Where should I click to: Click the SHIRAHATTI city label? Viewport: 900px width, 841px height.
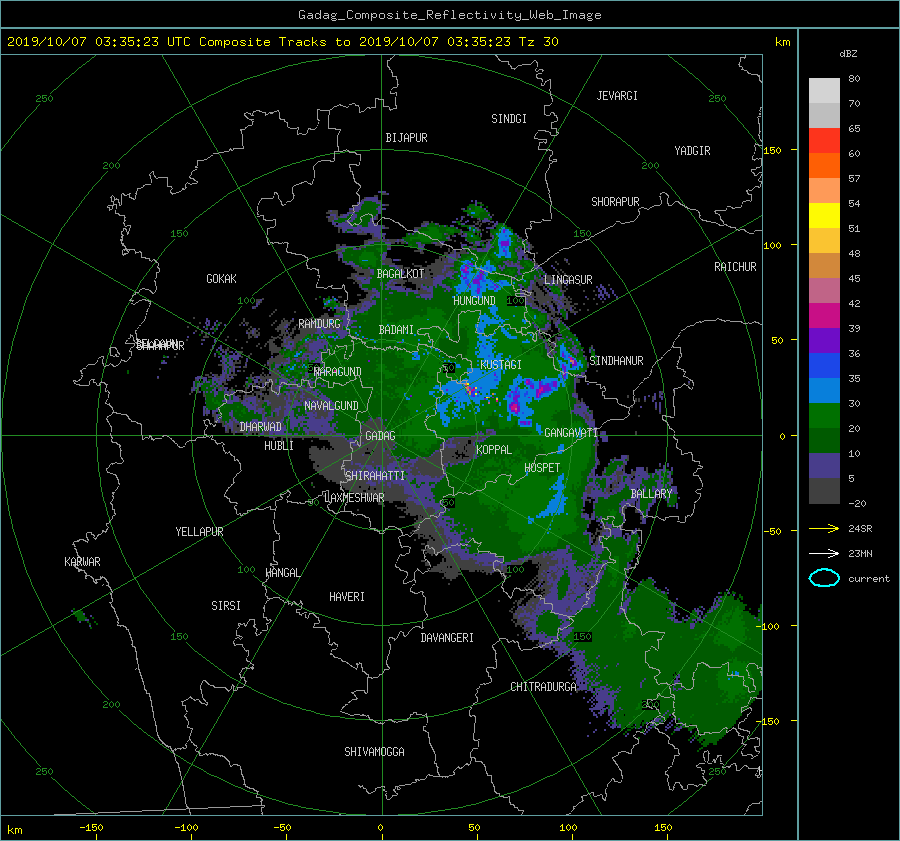(x=375, y=476)
